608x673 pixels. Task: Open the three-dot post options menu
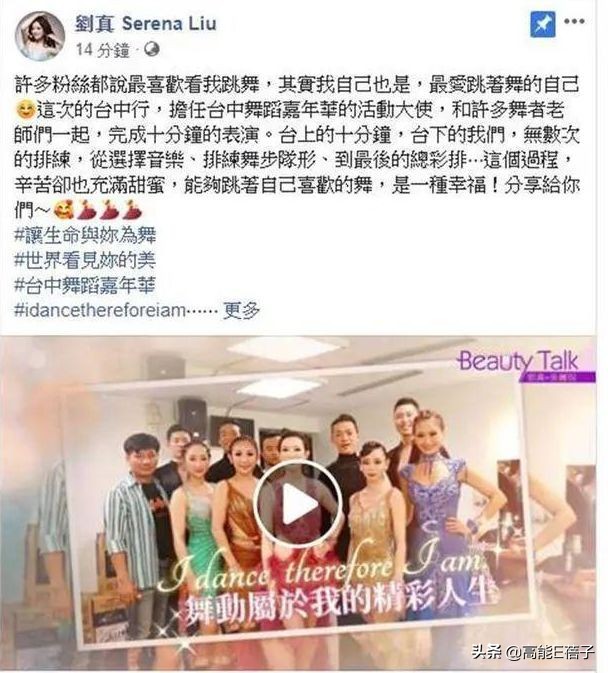point(575,21)
